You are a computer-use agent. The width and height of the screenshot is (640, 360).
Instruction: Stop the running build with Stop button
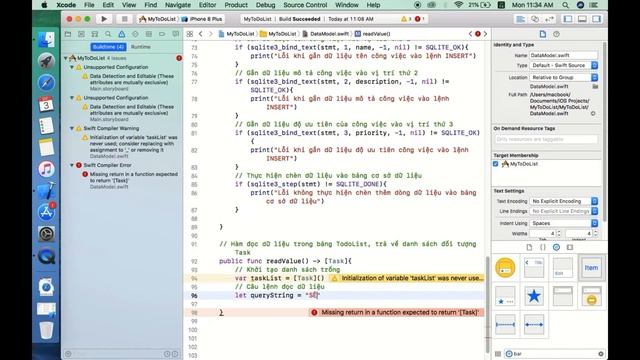tap(124, 19)
